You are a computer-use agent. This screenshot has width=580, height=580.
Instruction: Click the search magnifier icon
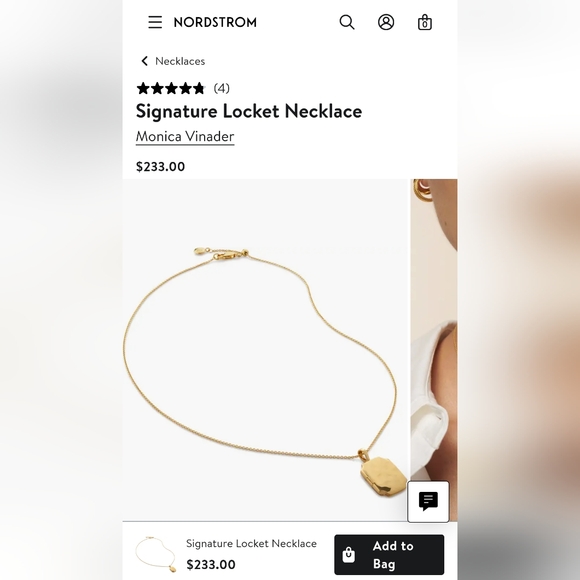[347, 22]
